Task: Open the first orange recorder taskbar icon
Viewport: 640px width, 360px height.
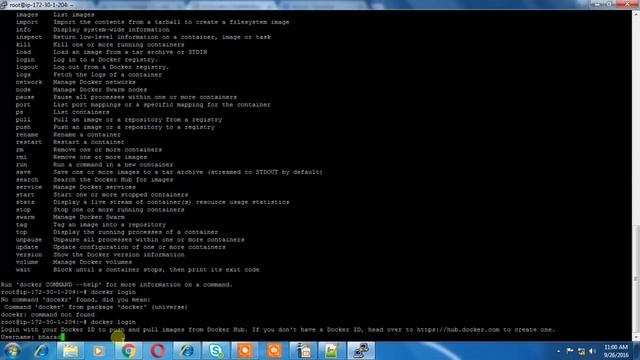Action: click(245, 351)
